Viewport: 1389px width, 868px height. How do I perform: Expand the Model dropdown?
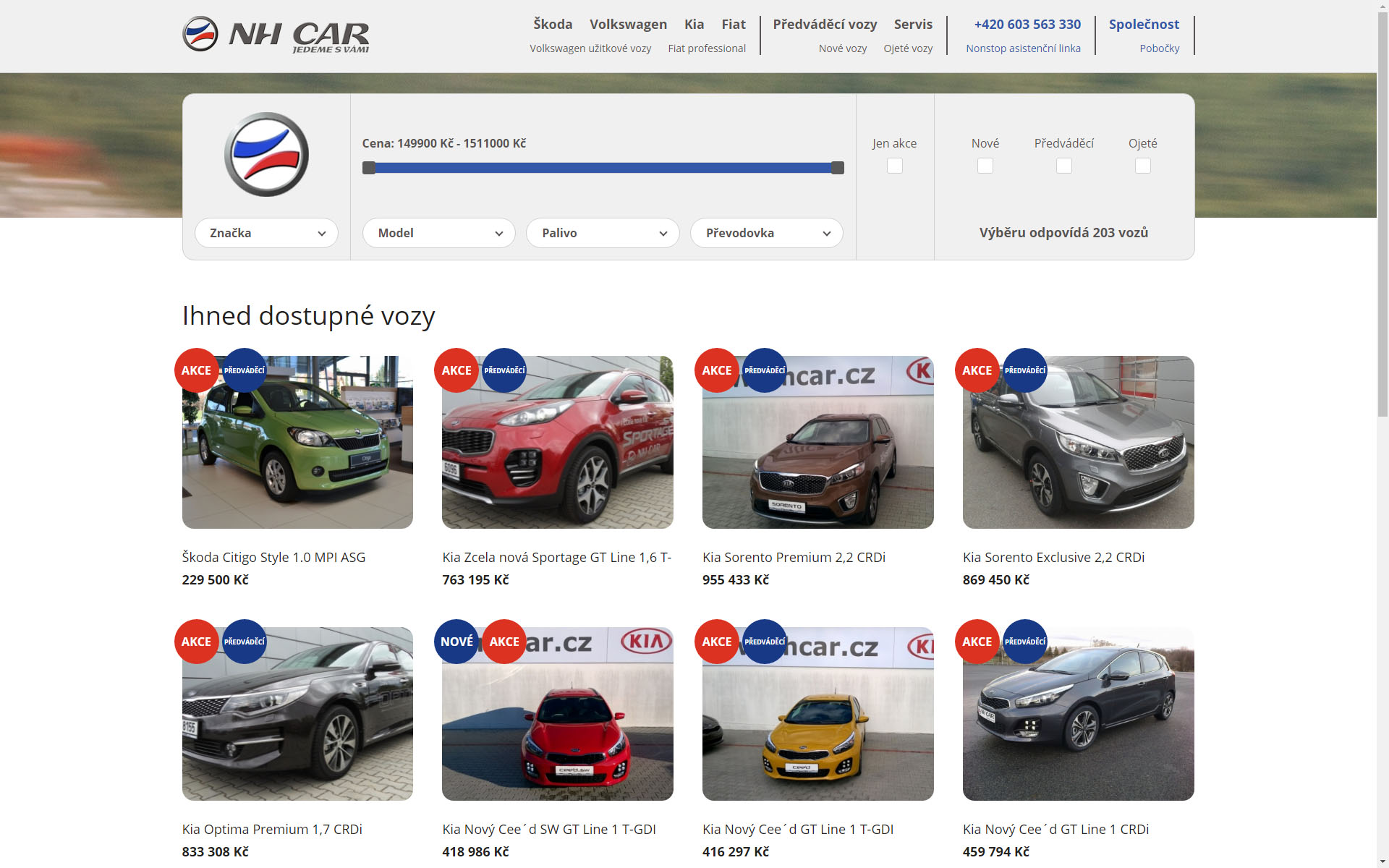(x=438, y=233)
